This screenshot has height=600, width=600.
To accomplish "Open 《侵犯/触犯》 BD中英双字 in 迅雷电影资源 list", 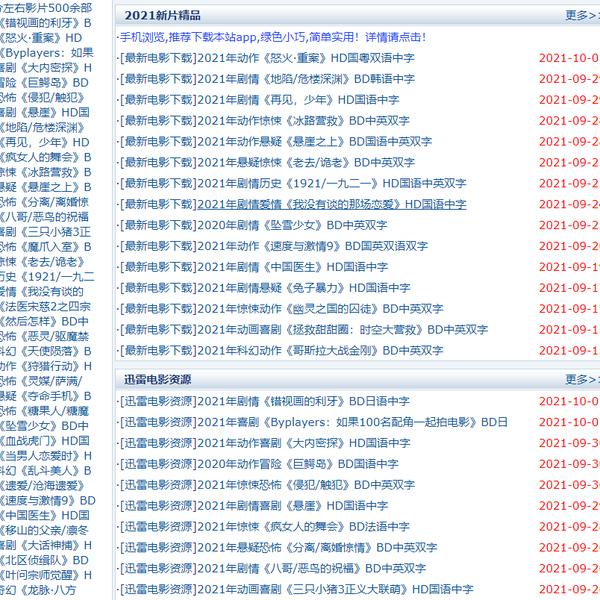I will point(306,485).
